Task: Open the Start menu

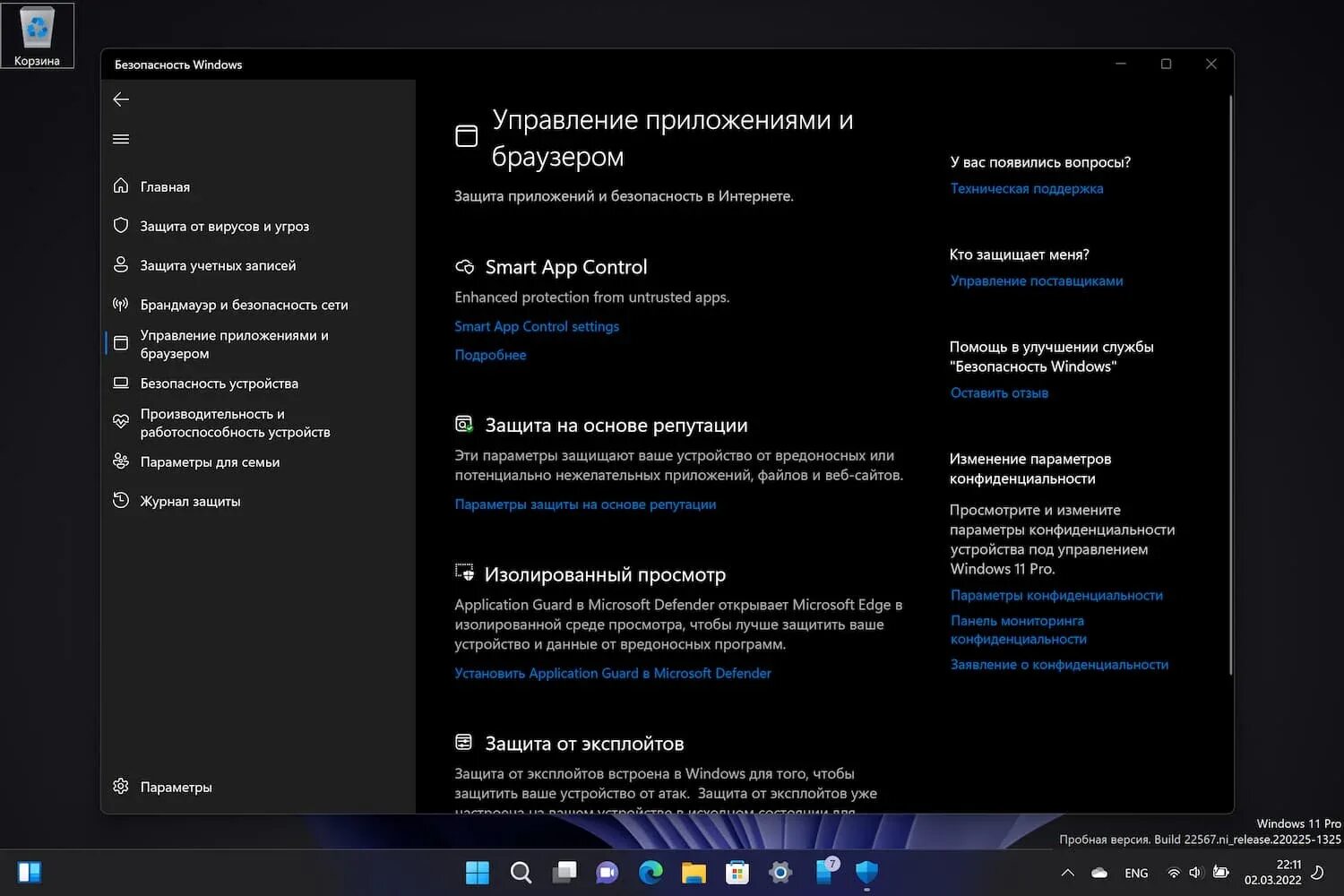Action: click(477, 872)
